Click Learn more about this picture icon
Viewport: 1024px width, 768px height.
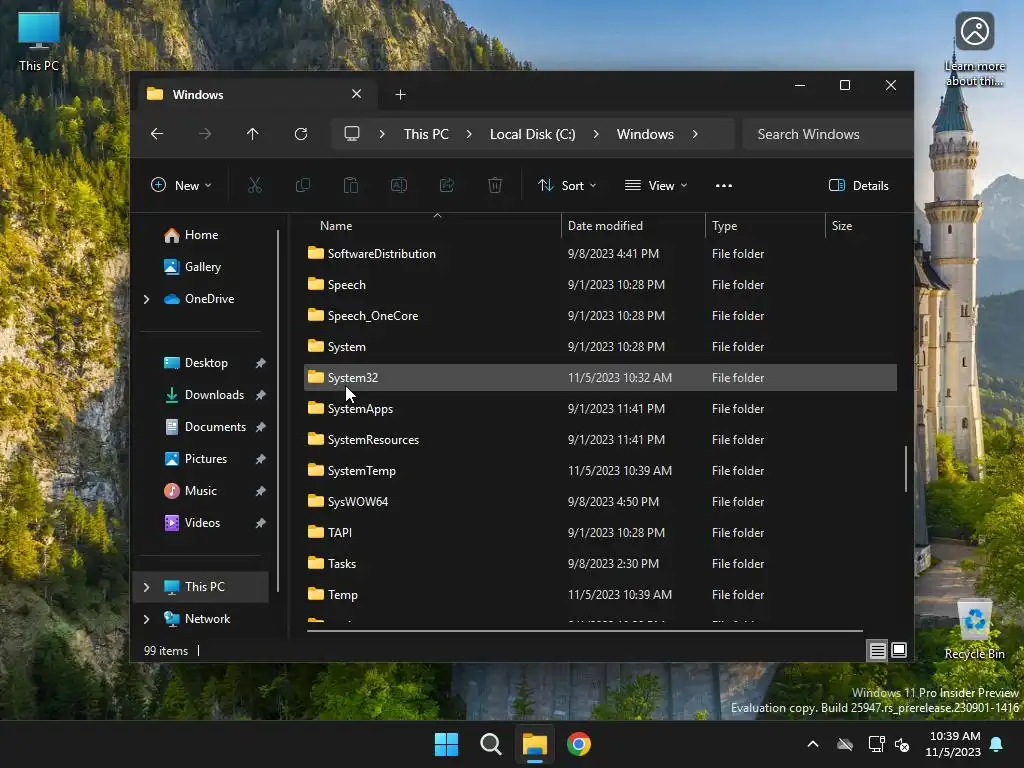click(x=974, y=49)
